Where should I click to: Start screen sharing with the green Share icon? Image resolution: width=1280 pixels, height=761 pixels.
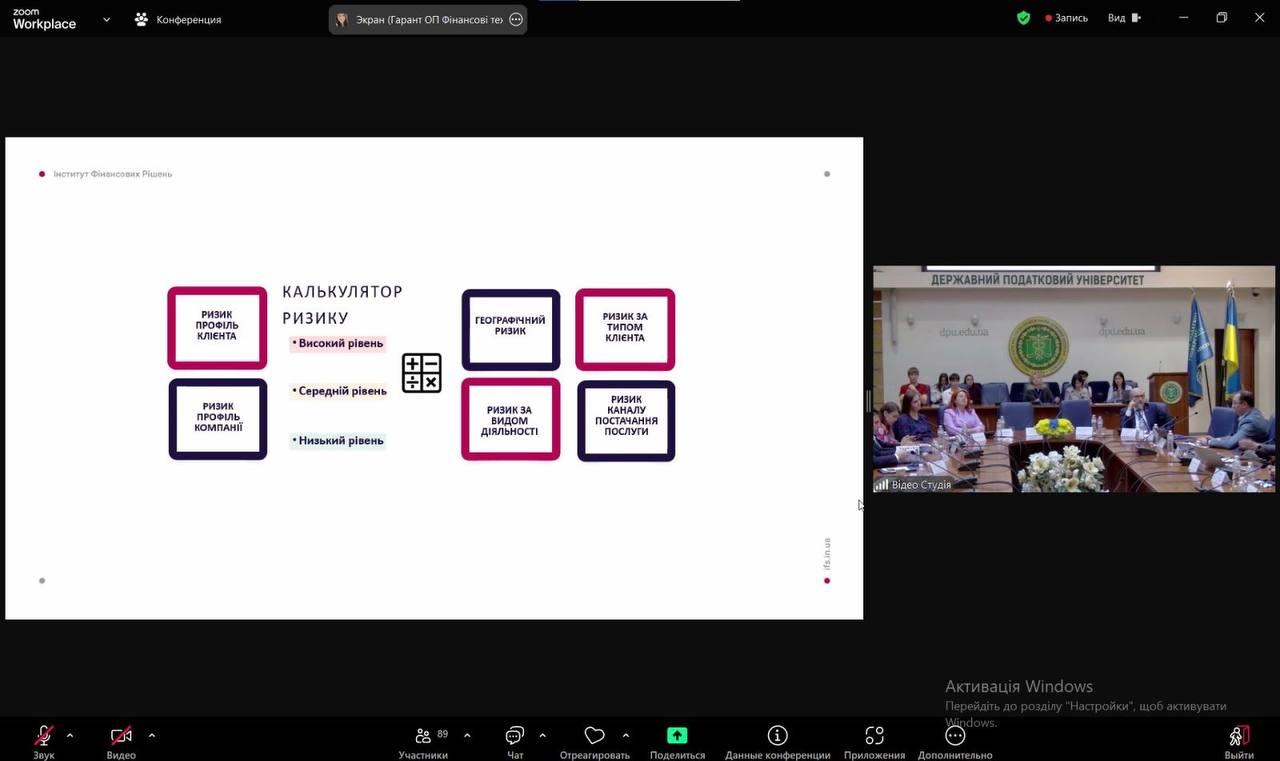click(677, 737)
